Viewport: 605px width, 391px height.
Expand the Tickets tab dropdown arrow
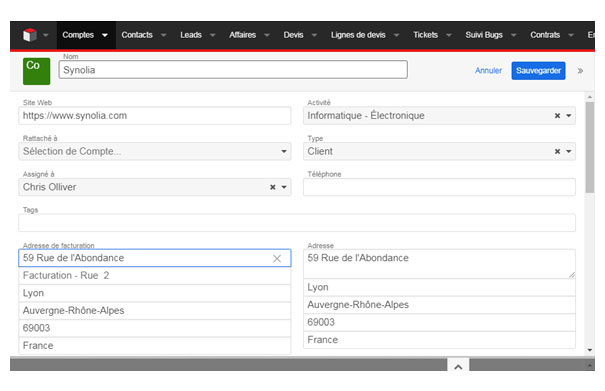click(x=449, y=35)
